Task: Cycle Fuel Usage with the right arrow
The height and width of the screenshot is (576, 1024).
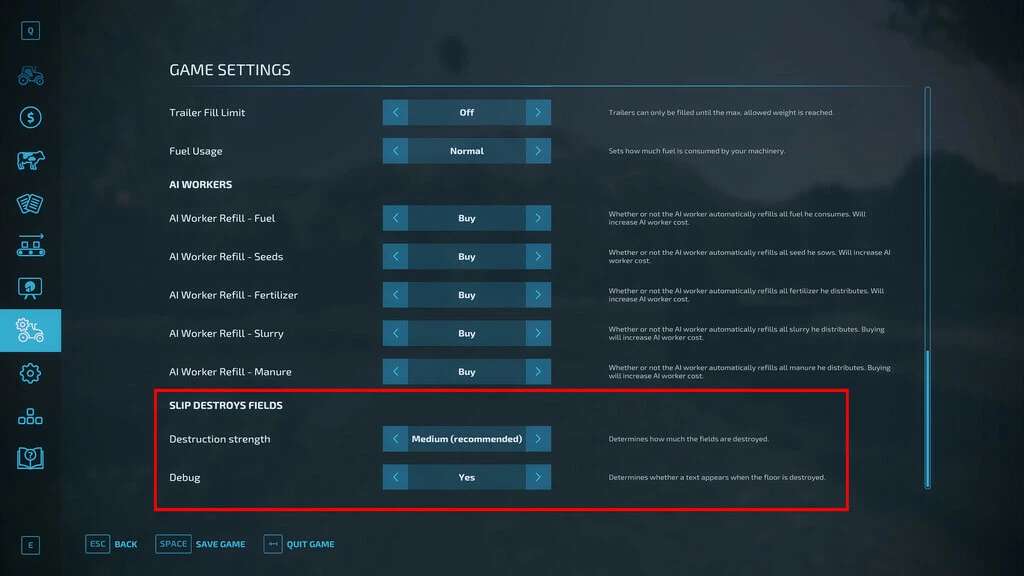Action: click(538, 151)
